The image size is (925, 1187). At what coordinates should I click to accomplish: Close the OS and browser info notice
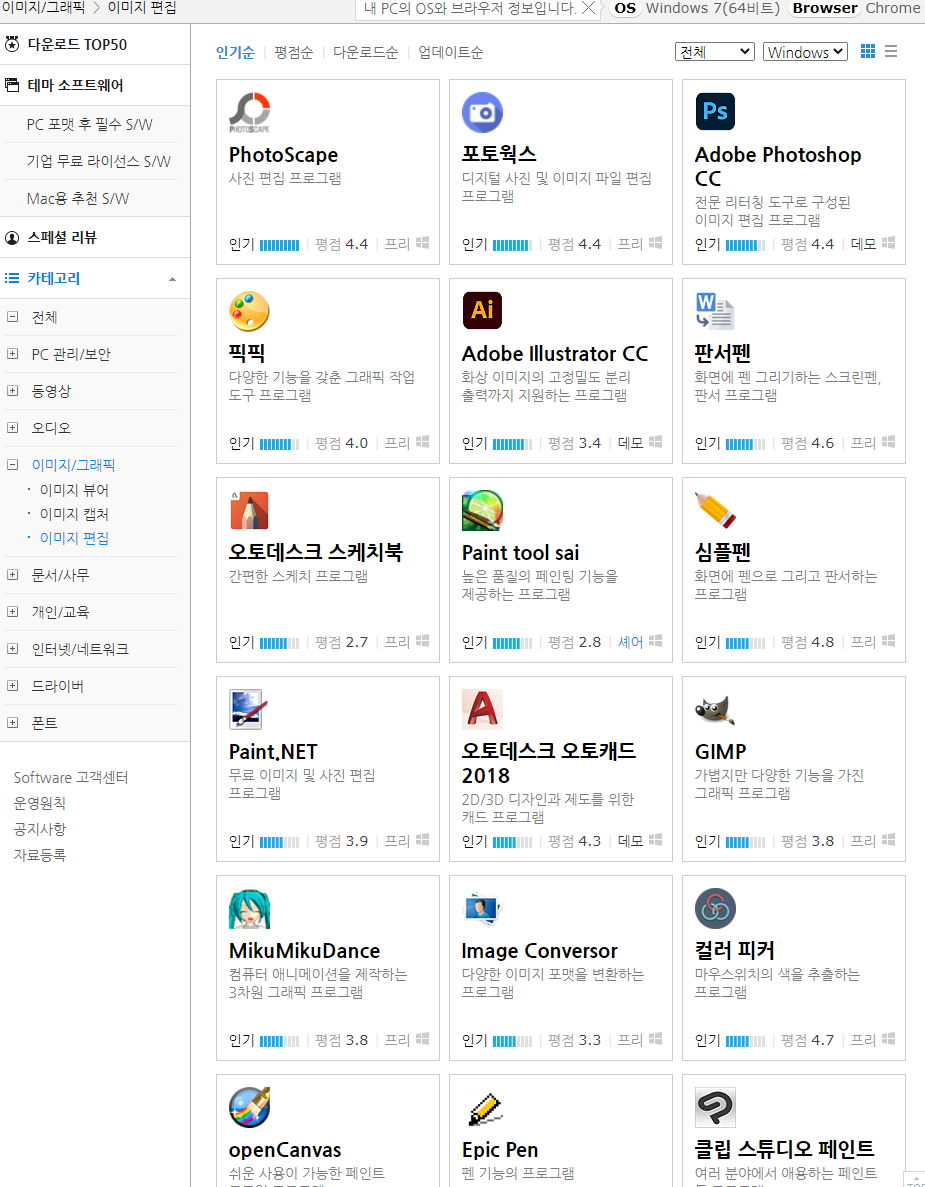click(588, 8)
